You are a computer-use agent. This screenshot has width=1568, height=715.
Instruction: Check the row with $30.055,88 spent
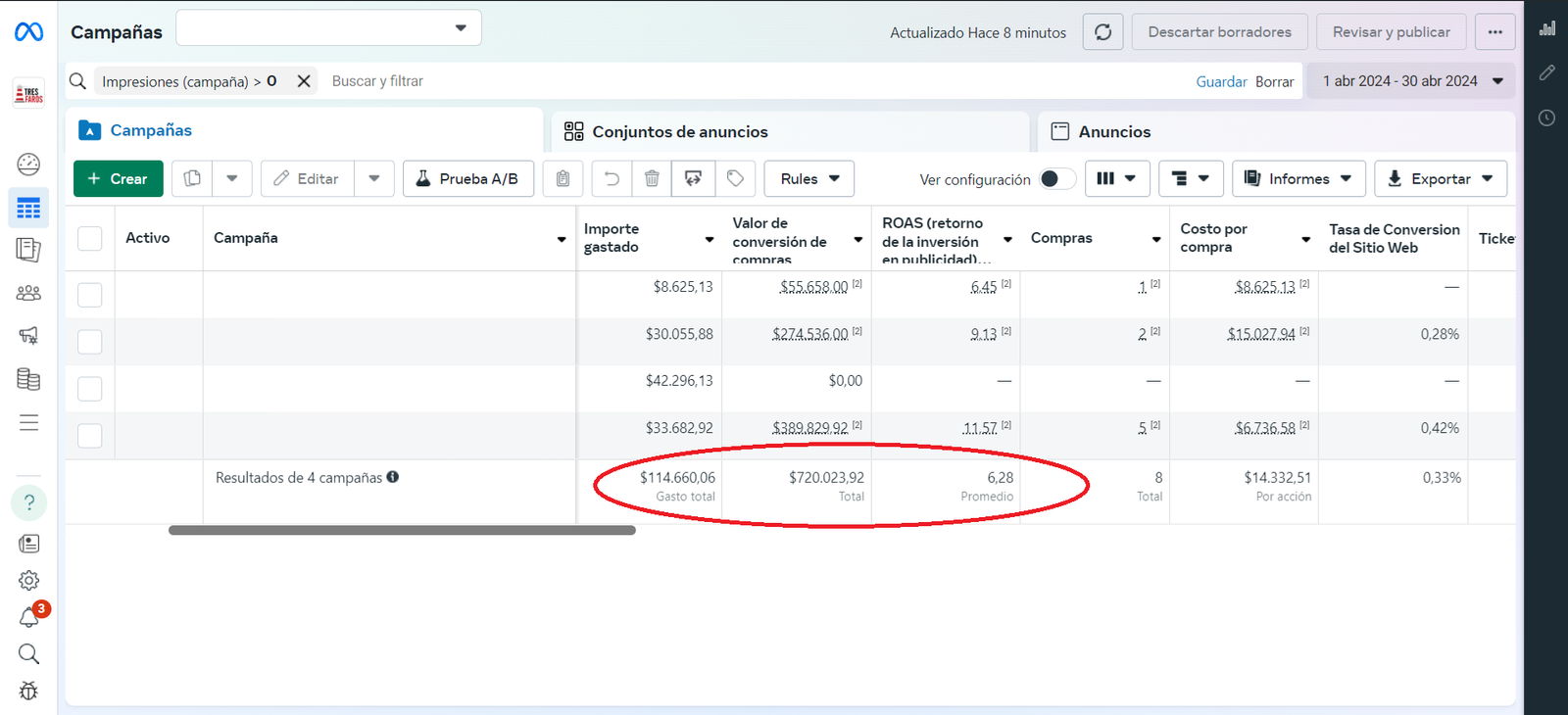[x=89, y=342]
